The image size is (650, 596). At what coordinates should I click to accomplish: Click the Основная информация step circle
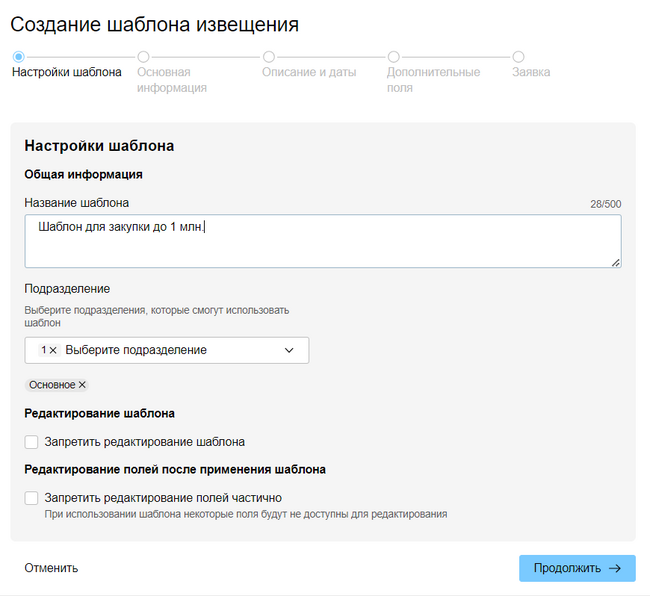pos(143,57)
